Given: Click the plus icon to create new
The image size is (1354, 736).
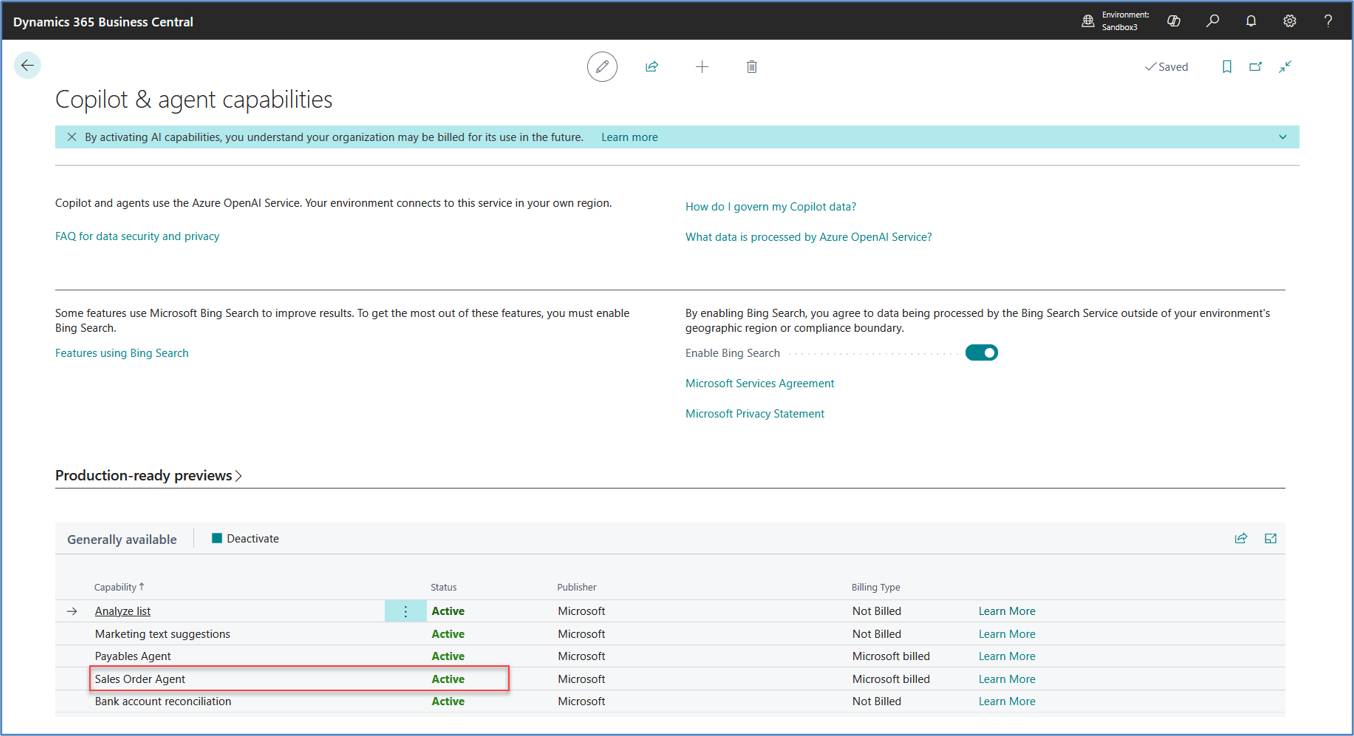Looking at the screenshot, I should pos(702,67).
